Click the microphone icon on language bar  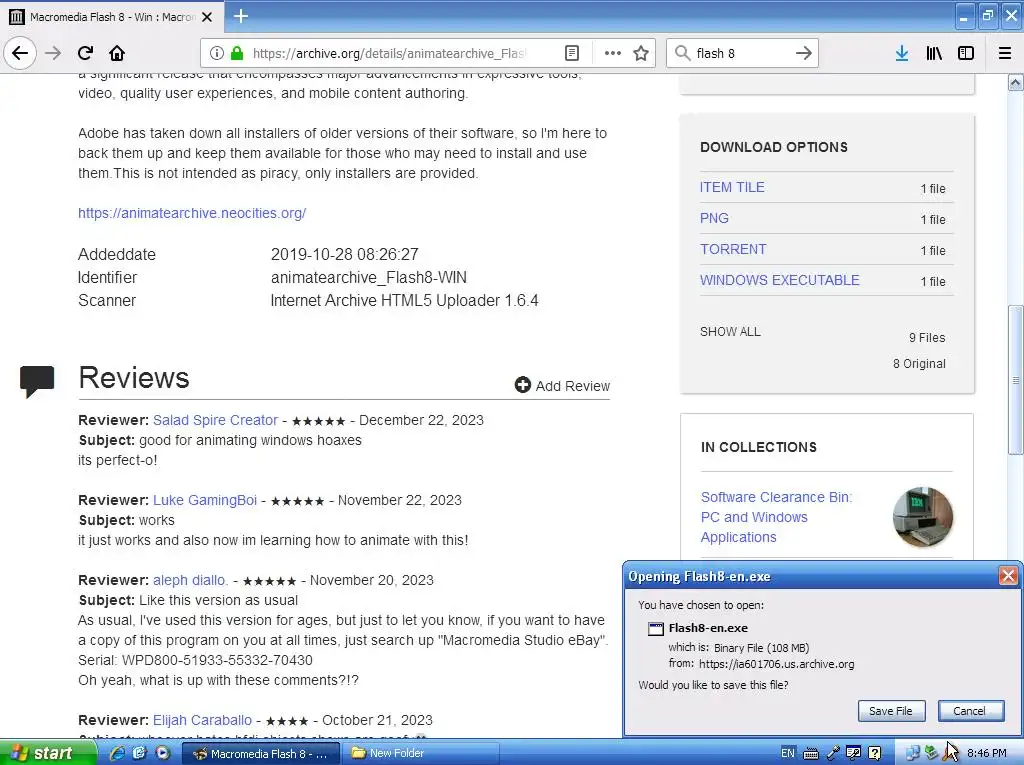(x=833, y=753)
